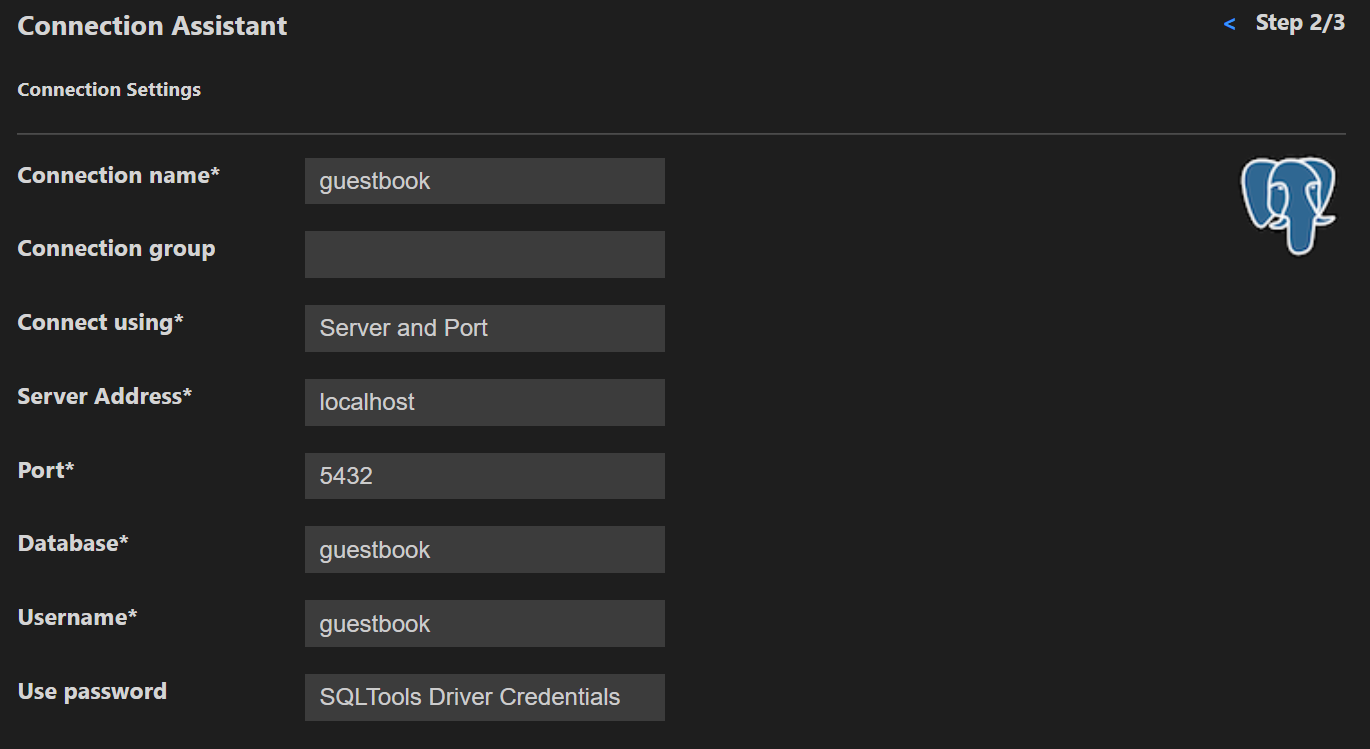Open the Connect using dropdown

(x=484, y=328)
